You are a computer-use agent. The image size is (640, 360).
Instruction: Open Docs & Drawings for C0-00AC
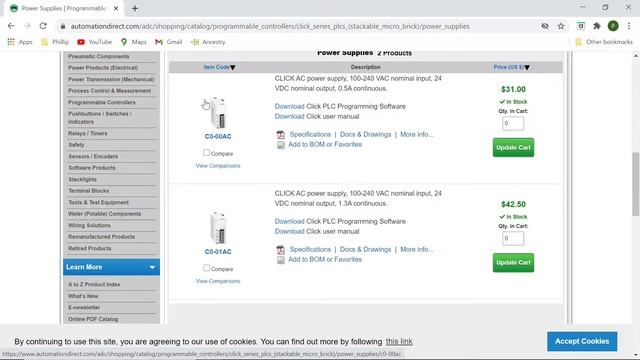coord(365,134)
